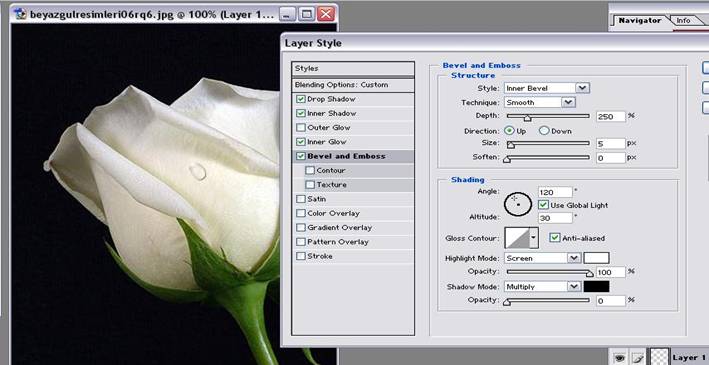Click the Shadow Opacity value field
This screenshot has height=365, width=709.
[x=610, y=301]
